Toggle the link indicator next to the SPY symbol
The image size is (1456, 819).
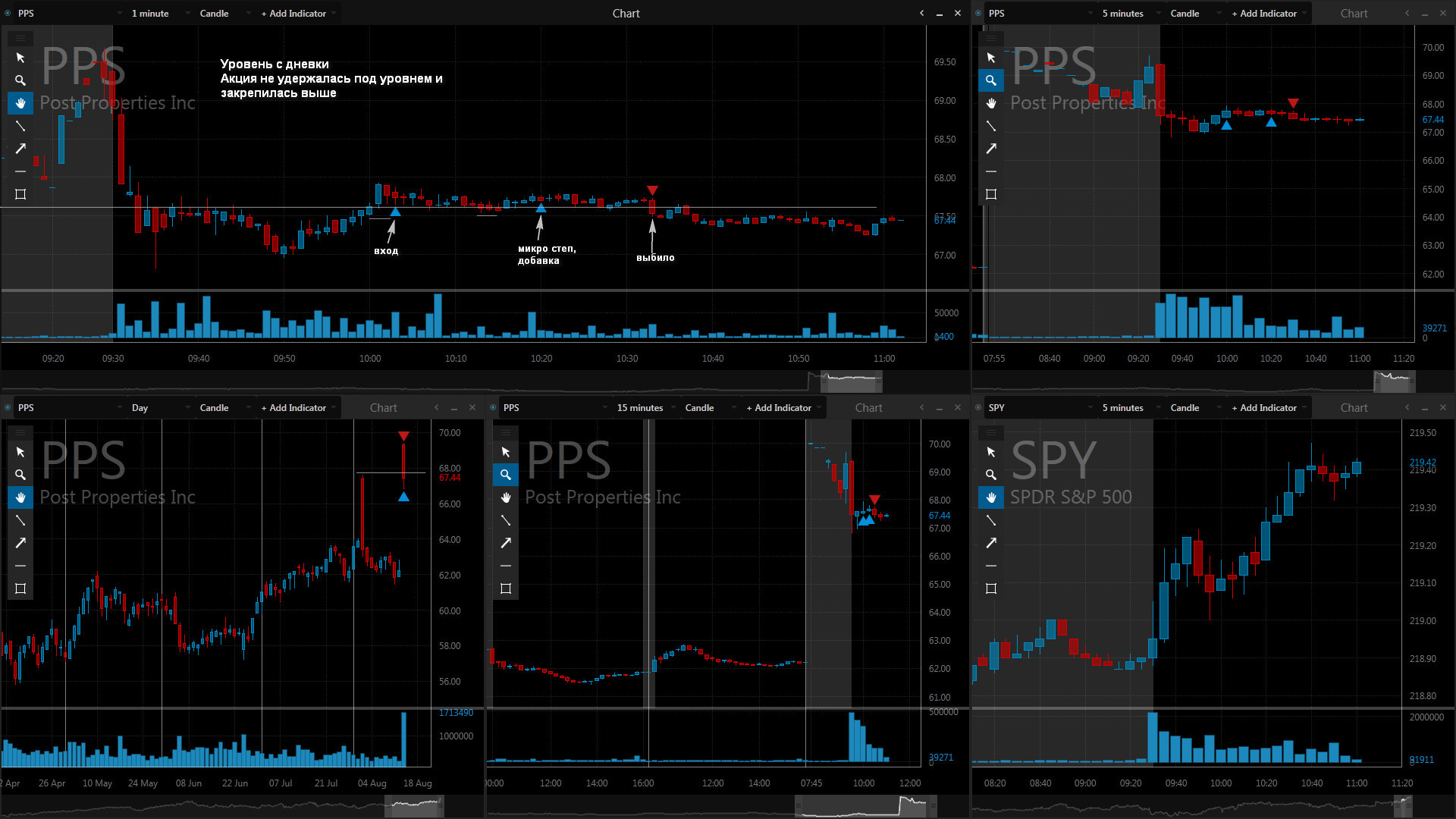978,407
